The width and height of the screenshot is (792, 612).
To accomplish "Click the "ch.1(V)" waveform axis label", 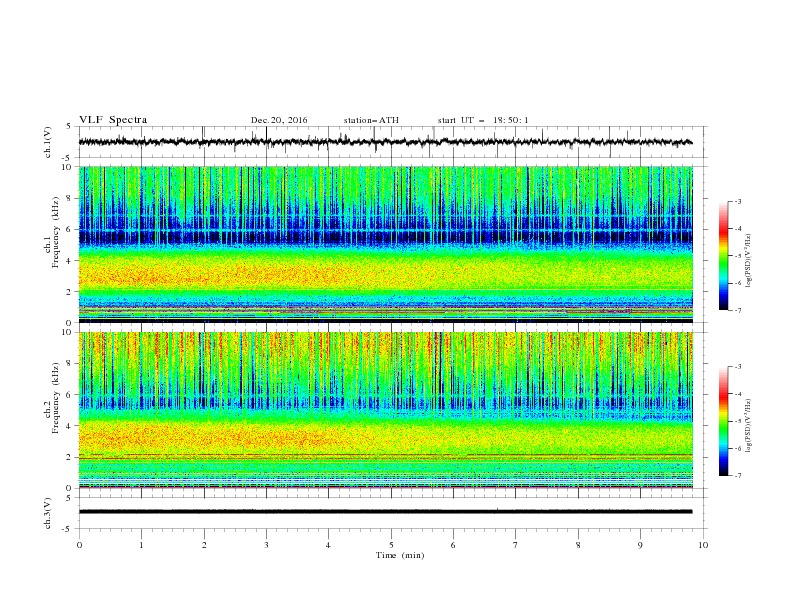I will click(48, 142).
